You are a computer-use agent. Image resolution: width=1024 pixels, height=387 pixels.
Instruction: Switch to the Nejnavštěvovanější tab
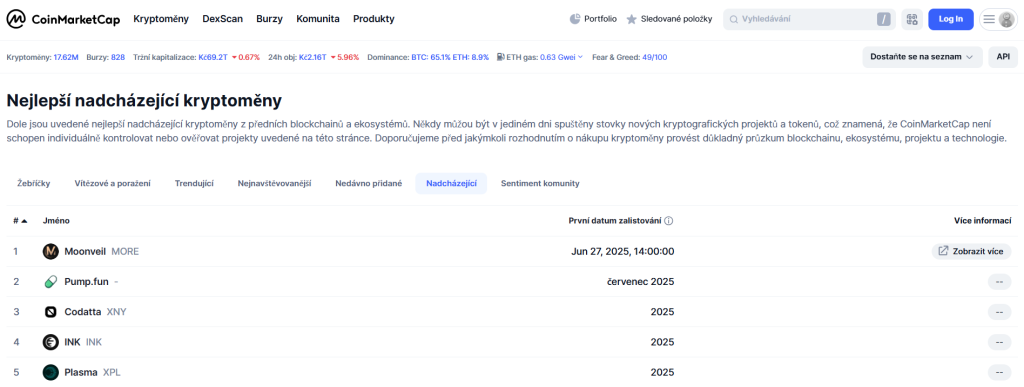coord(274,183)
